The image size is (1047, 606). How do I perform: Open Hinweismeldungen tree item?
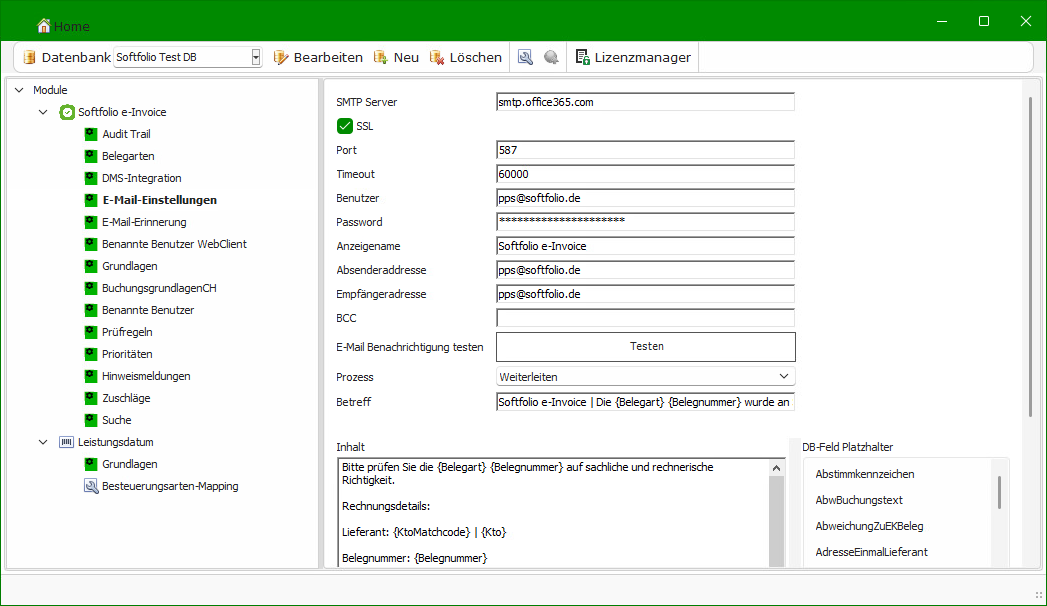click(x=146, y=376)
